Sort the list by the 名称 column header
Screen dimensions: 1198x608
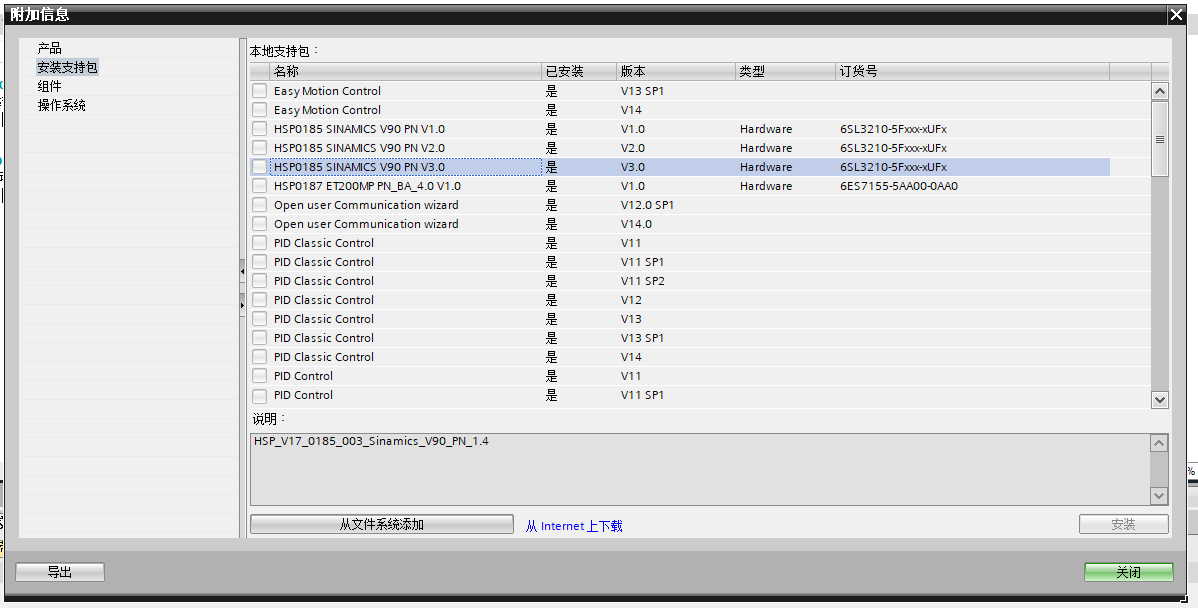pyautogui.click(x=406, y=71)
